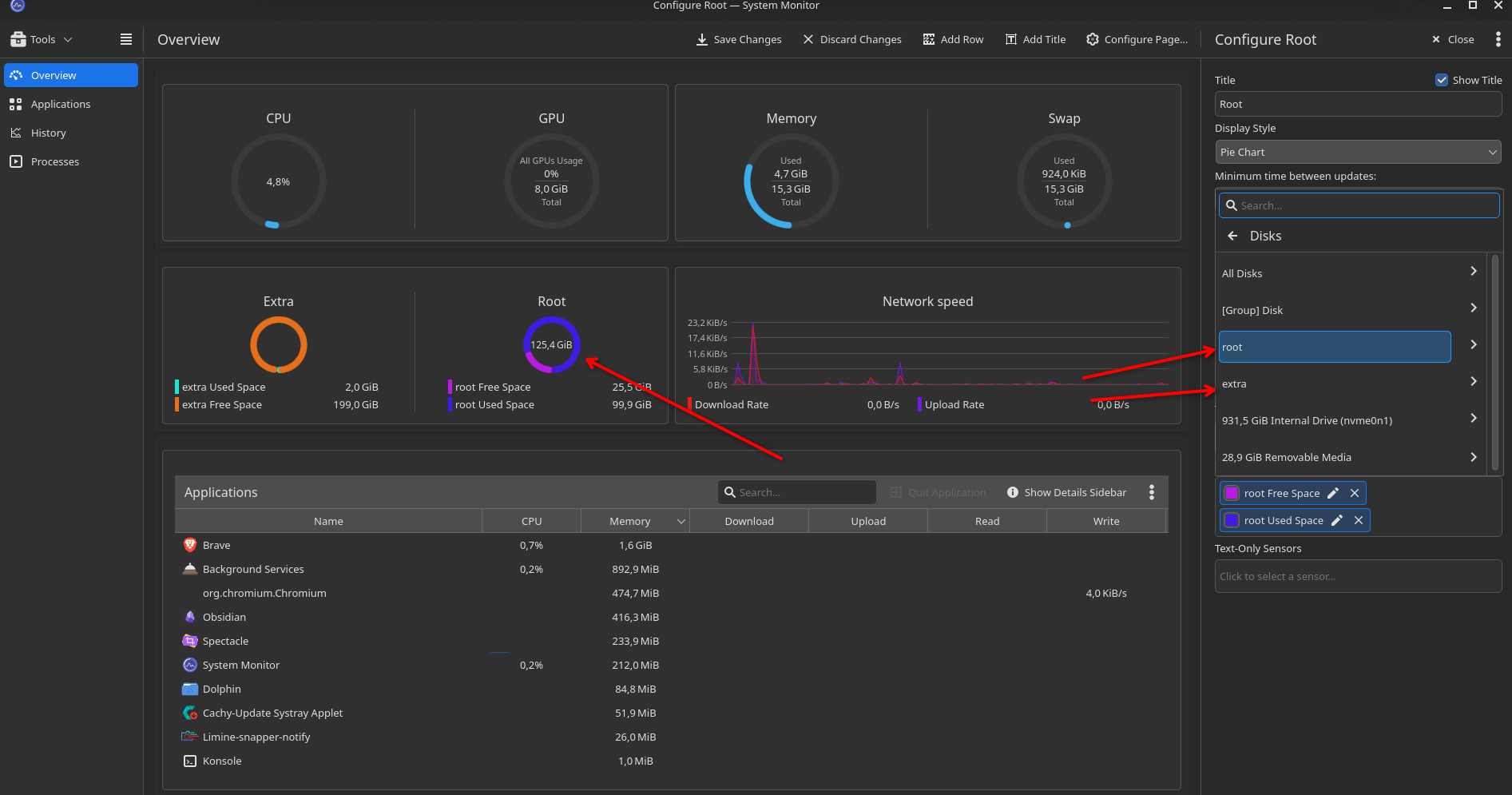Screen dimensions: 1512x795
Task: Open the Tools dropdown menu
Action: click(42, 39)
